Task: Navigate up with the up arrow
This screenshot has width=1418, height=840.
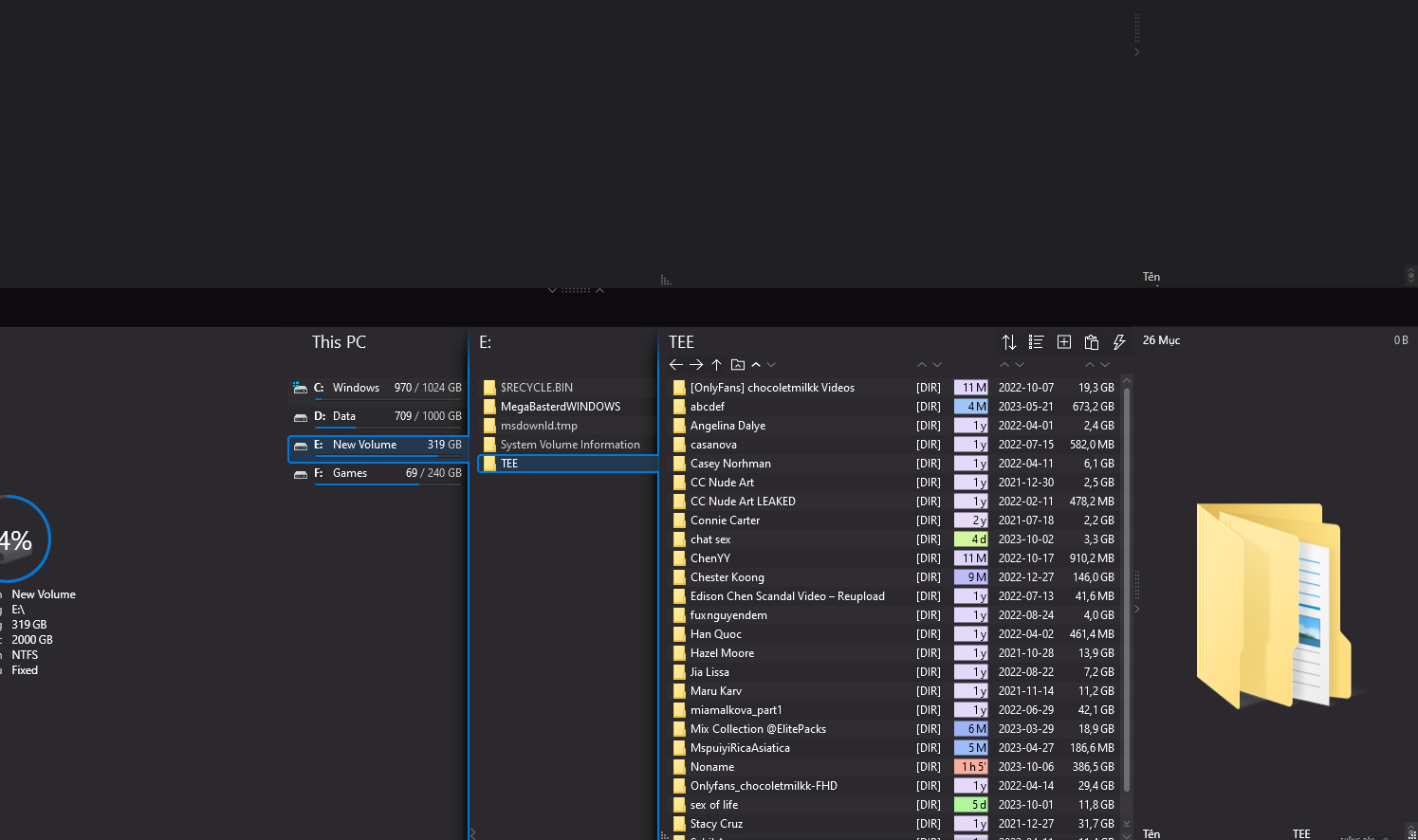Action: [x=717, y=364]
